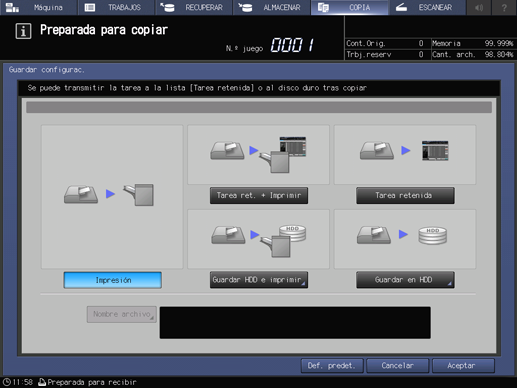This screenshot has width=517, height=388.
Task: Open help with the question mark icon
Action: click(504, 7)
